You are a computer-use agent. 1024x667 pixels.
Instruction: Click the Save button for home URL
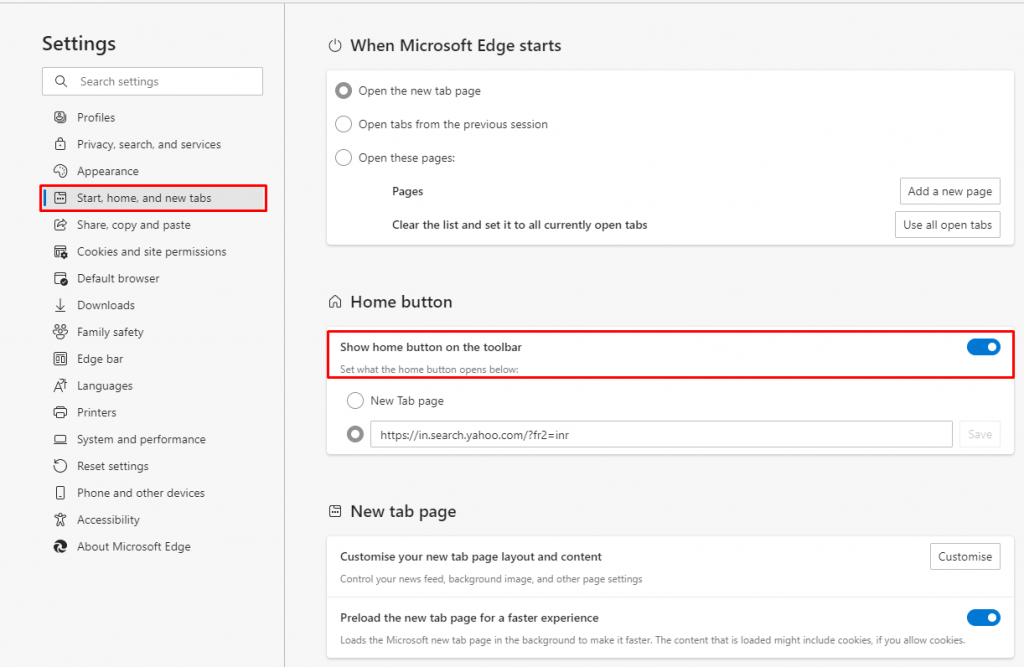[x=980, y=434]
